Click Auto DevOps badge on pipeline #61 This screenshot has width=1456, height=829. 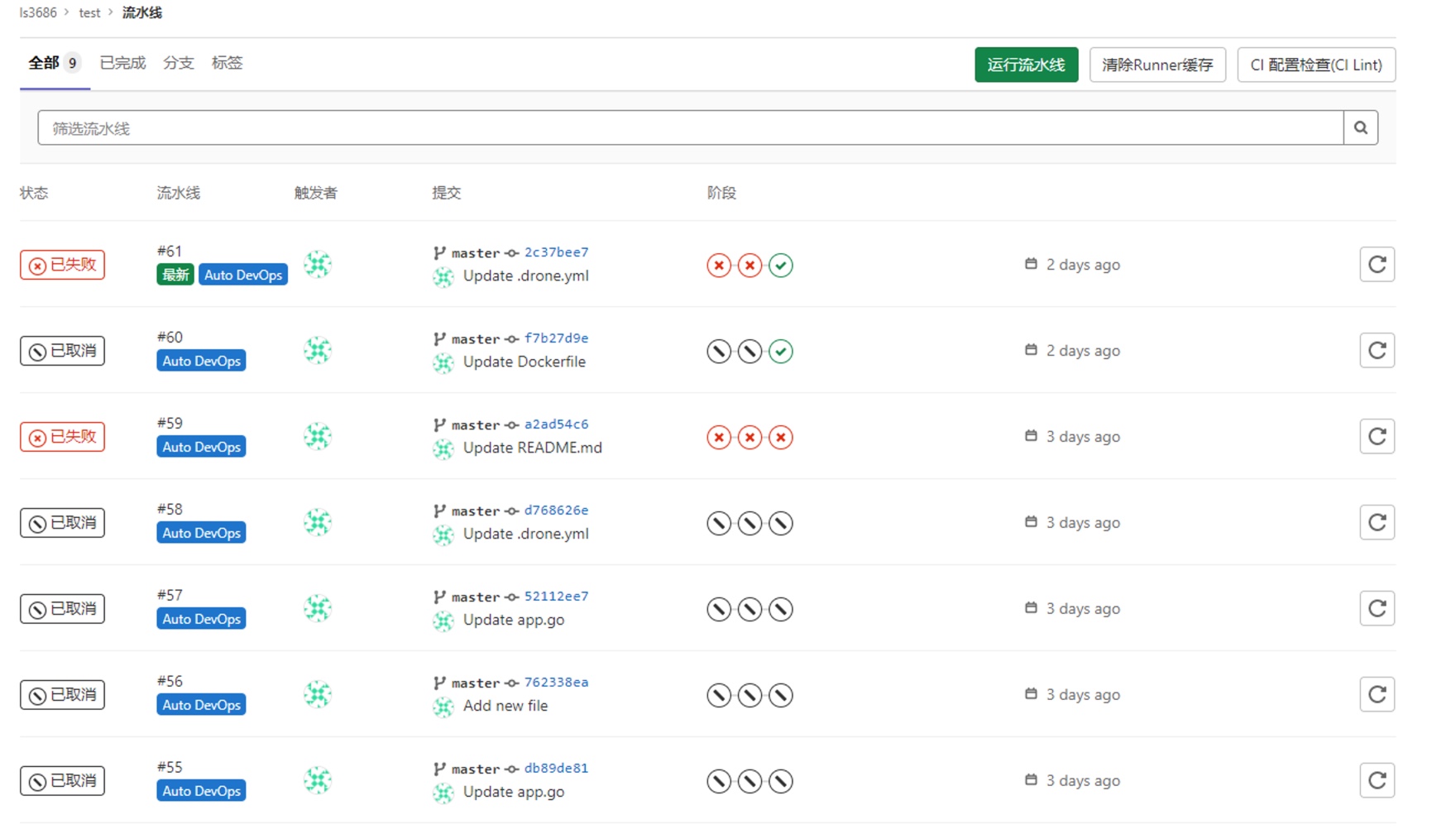(243, 275)
